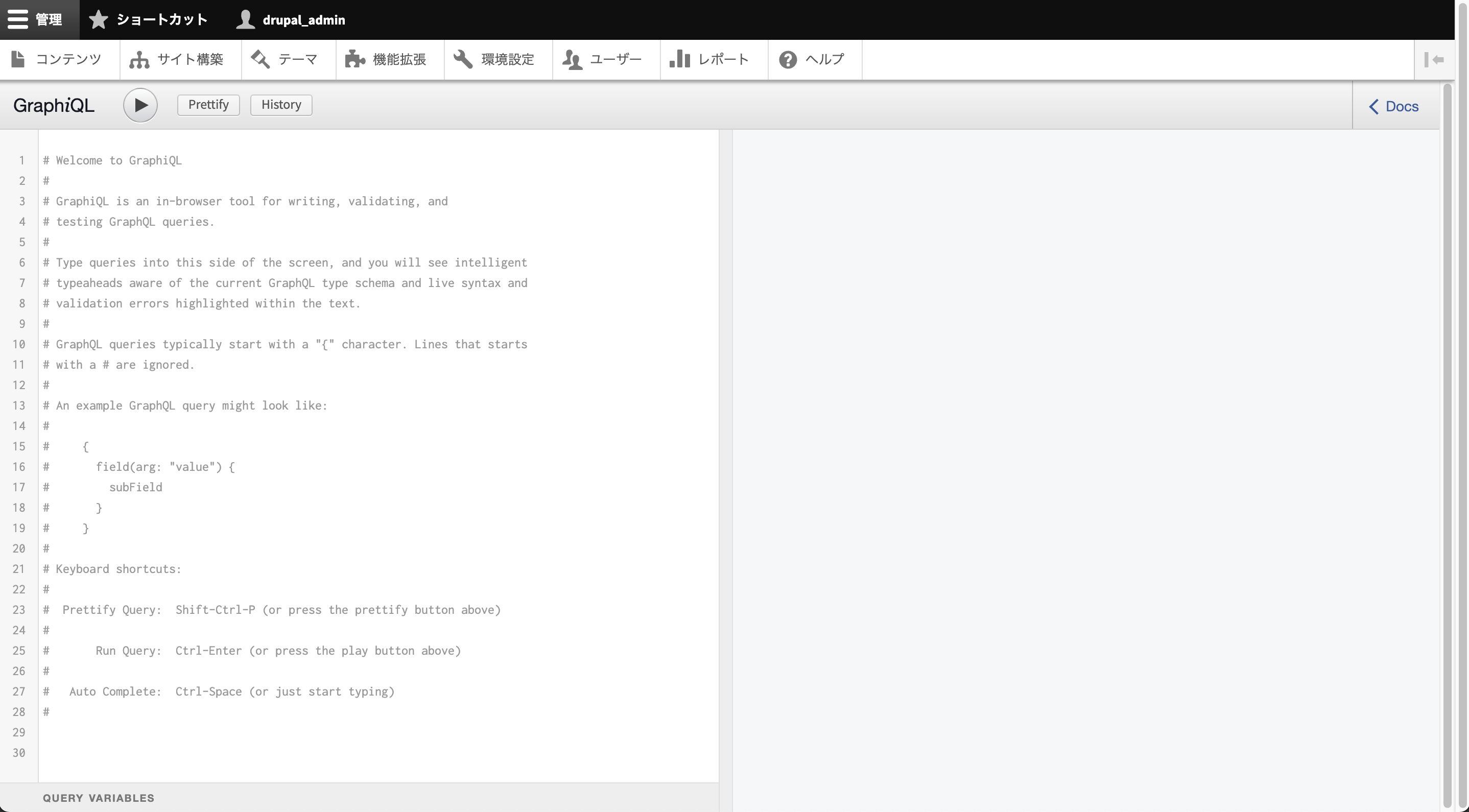
Task: Open the Docs panel
Action: click(1395, 106)
